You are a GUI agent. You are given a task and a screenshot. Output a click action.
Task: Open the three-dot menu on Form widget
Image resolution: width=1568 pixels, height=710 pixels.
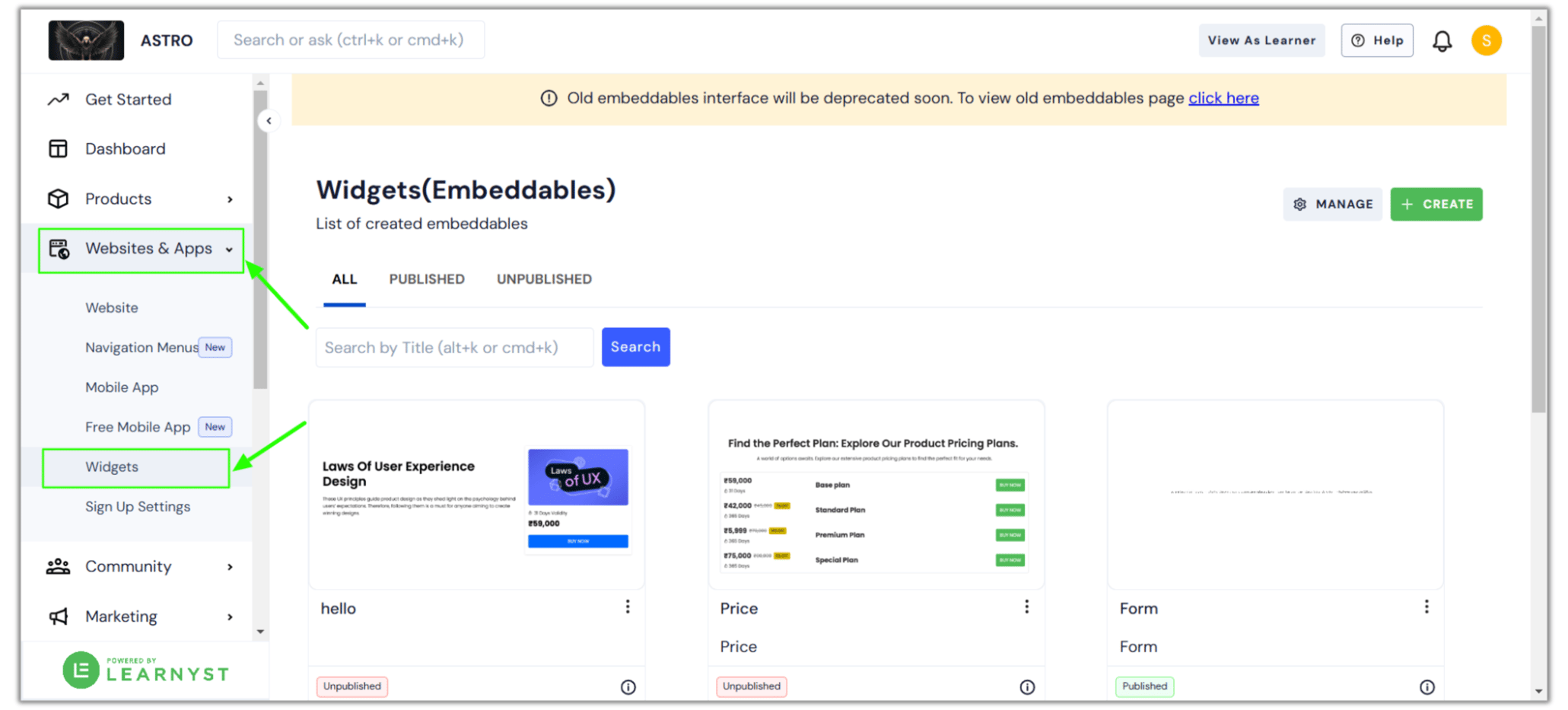click(x=1427, y=607)
